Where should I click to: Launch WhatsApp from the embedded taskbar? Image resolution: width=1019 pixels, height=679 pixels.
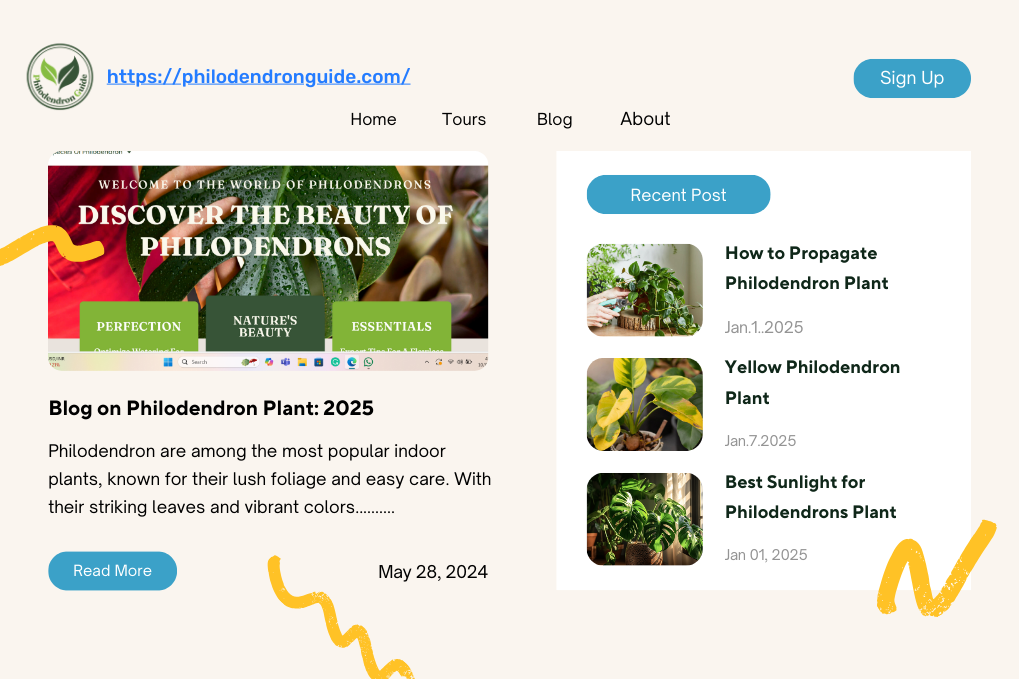coord(368,362)
